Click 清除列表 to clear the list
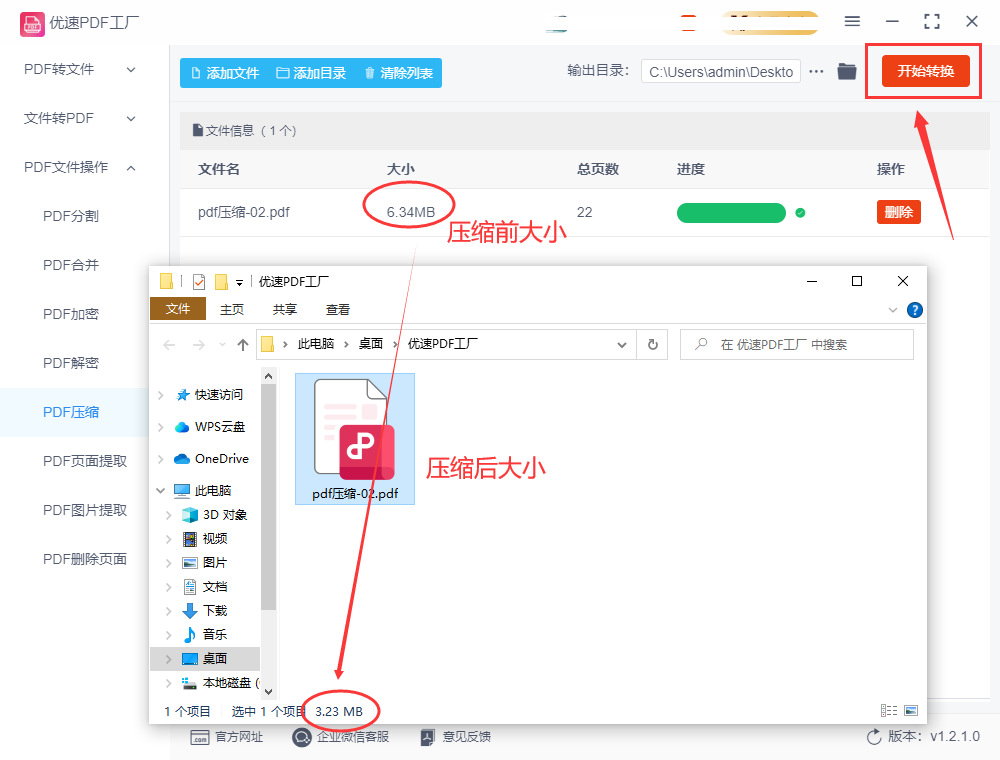This screenshot has width=1000, height=760. click(399, 73)
